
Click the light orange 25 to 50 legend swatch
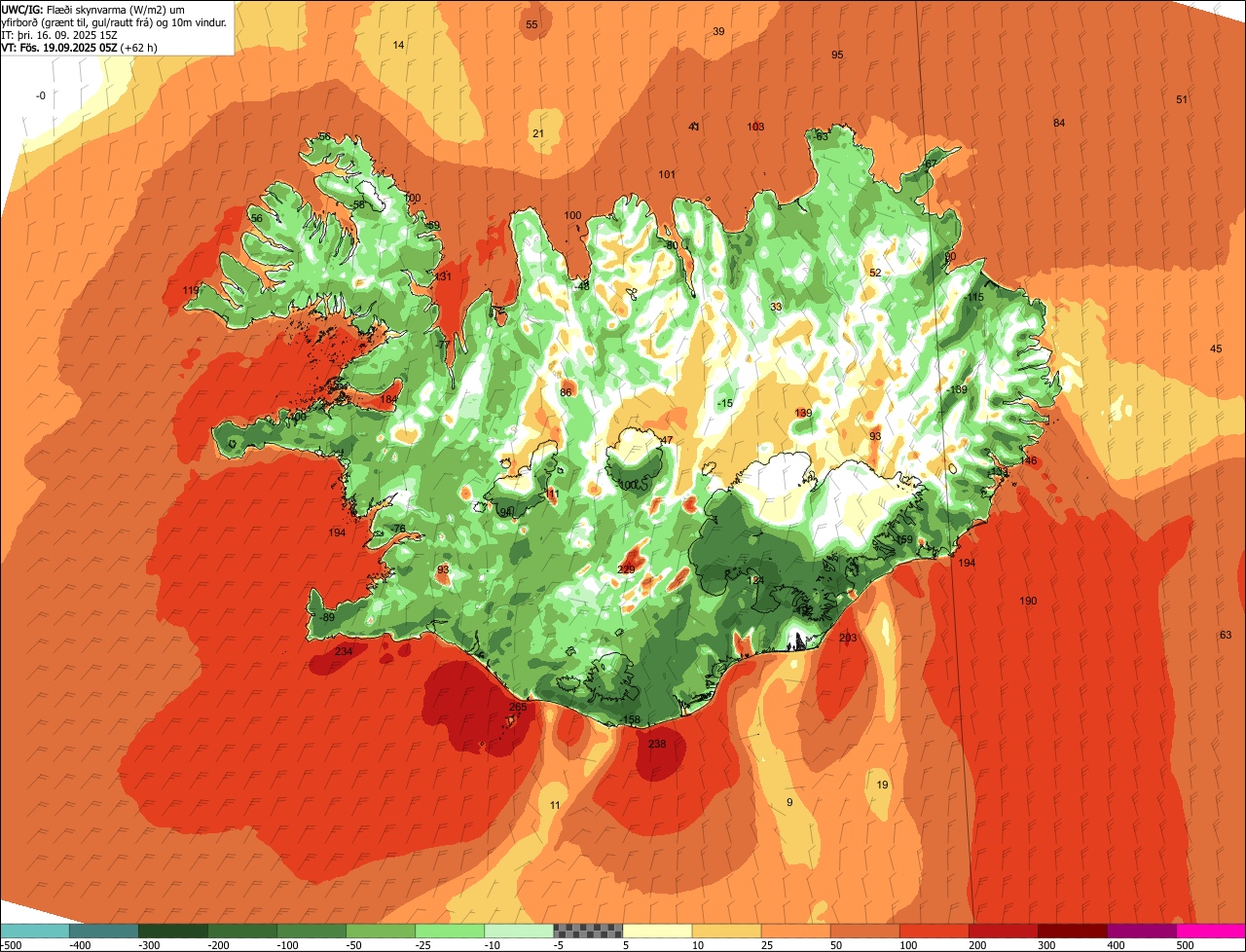[795, 931]
